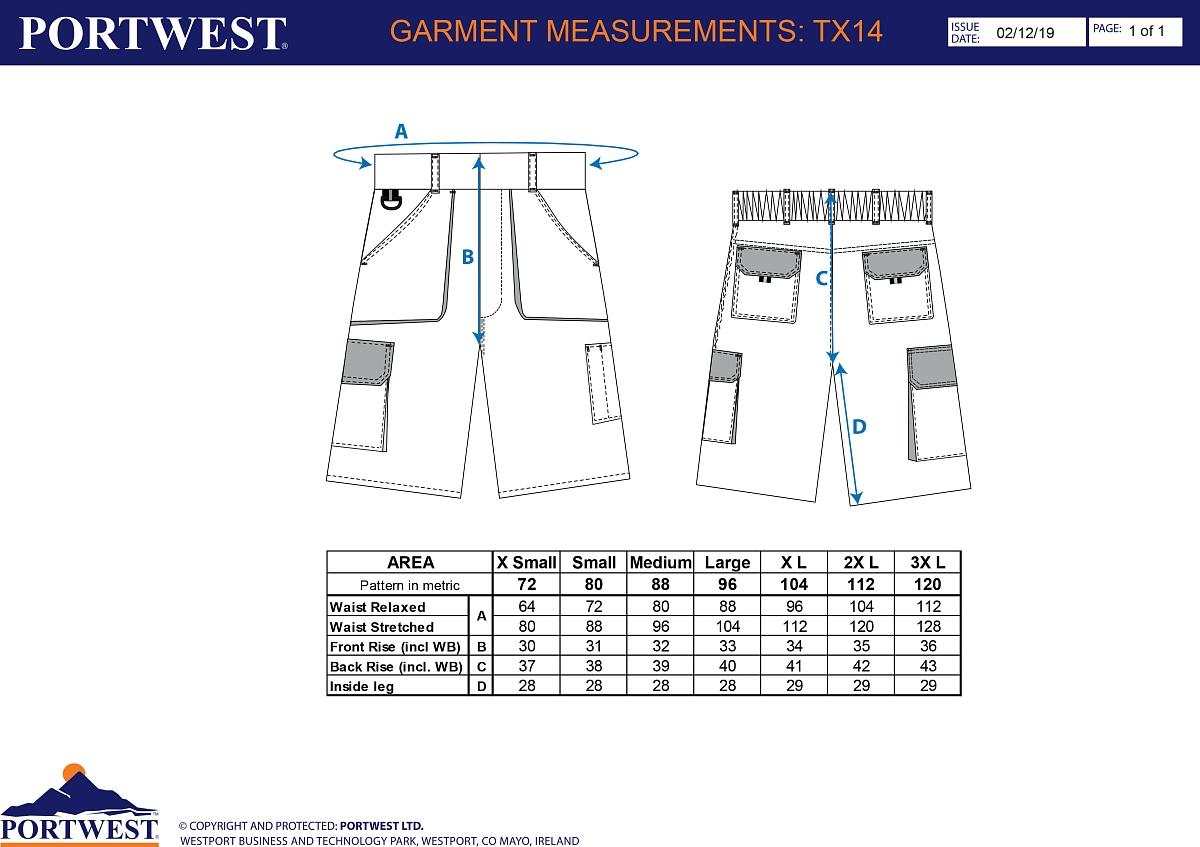The width and height of the screenshot is (1200, 847).
Task: Click Back Rise value '43' for 3X L
Action: [x=928, y=666]
